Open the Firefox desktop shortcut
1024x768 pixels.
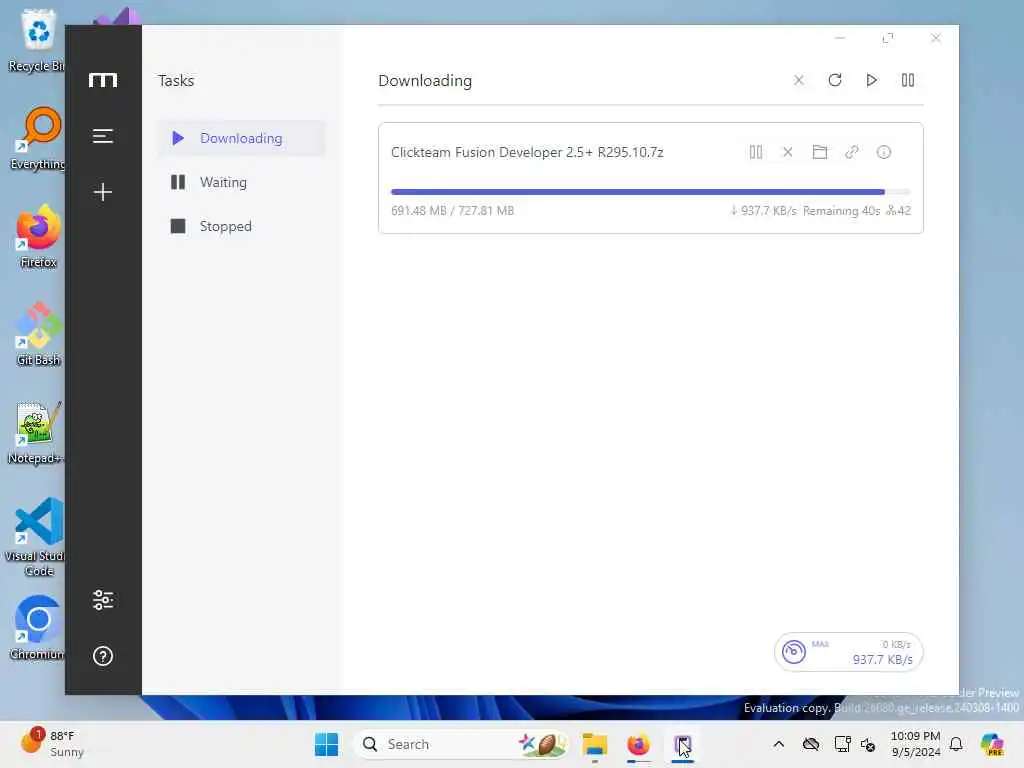[x=38, y=236]
